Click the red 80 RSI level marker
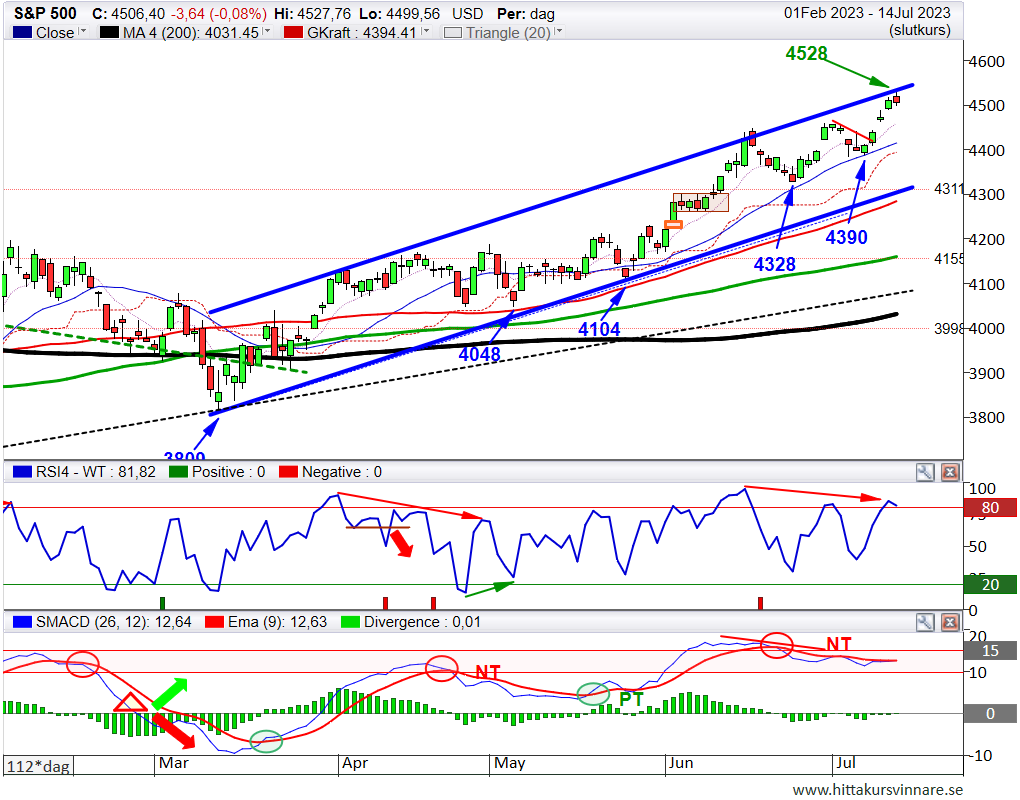The width and height of the screenshot is (1020, 800). tap(989, 507)
